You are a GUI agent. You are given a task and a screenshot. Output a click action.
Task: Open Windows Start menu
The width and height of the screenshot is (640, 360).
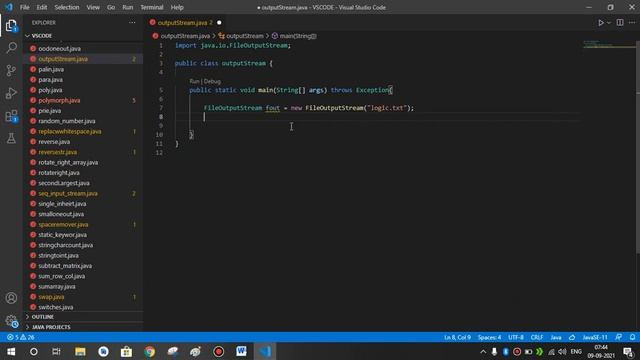[x=11, y=351]
